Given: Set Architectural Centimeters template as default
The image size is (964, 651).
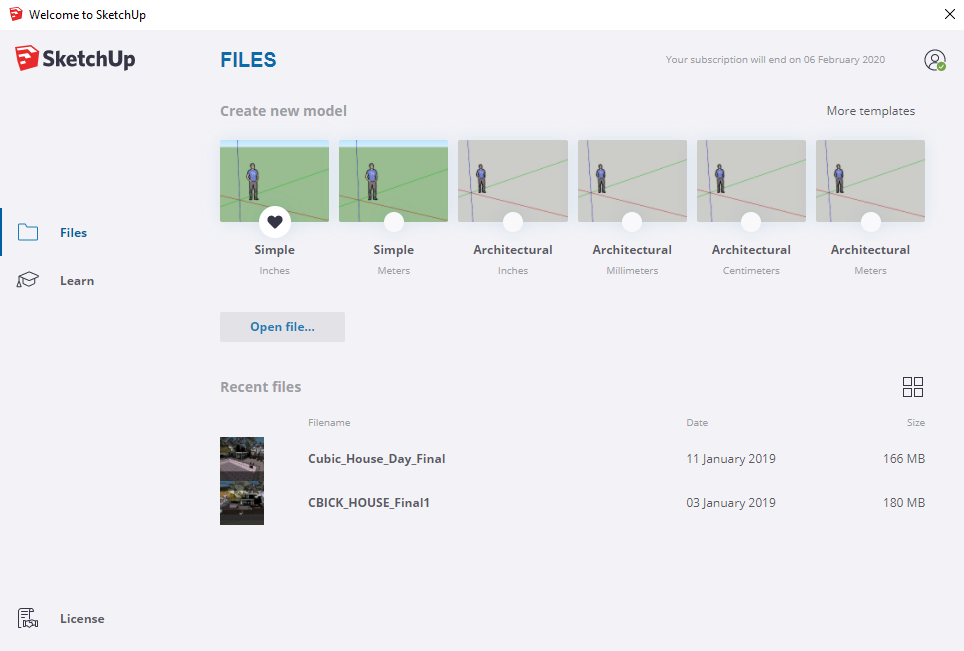Looking at the screenshot, I should click(x=751, y=221).
